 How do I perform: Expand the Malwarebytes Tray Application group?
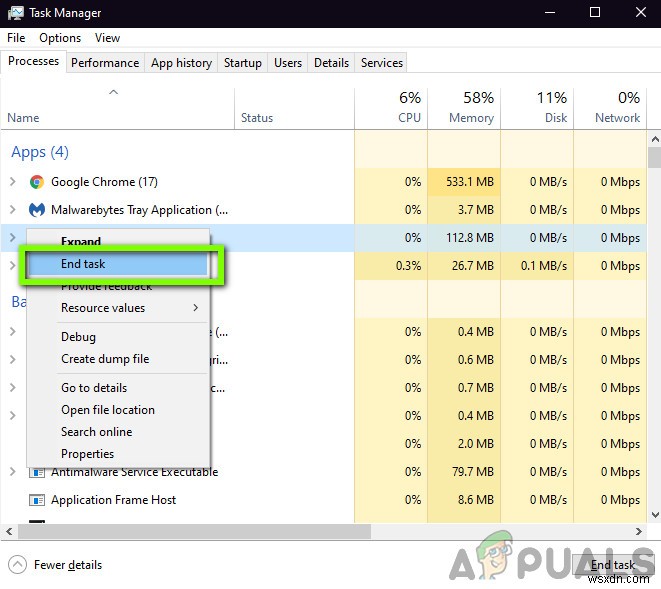click(13, 210)
